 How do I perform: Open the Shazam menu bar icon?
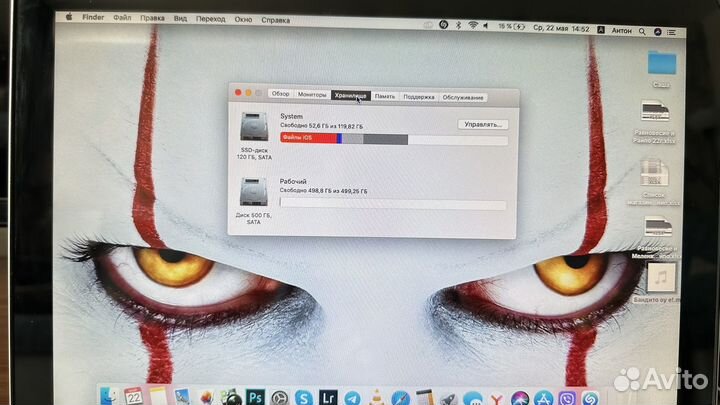444,25
